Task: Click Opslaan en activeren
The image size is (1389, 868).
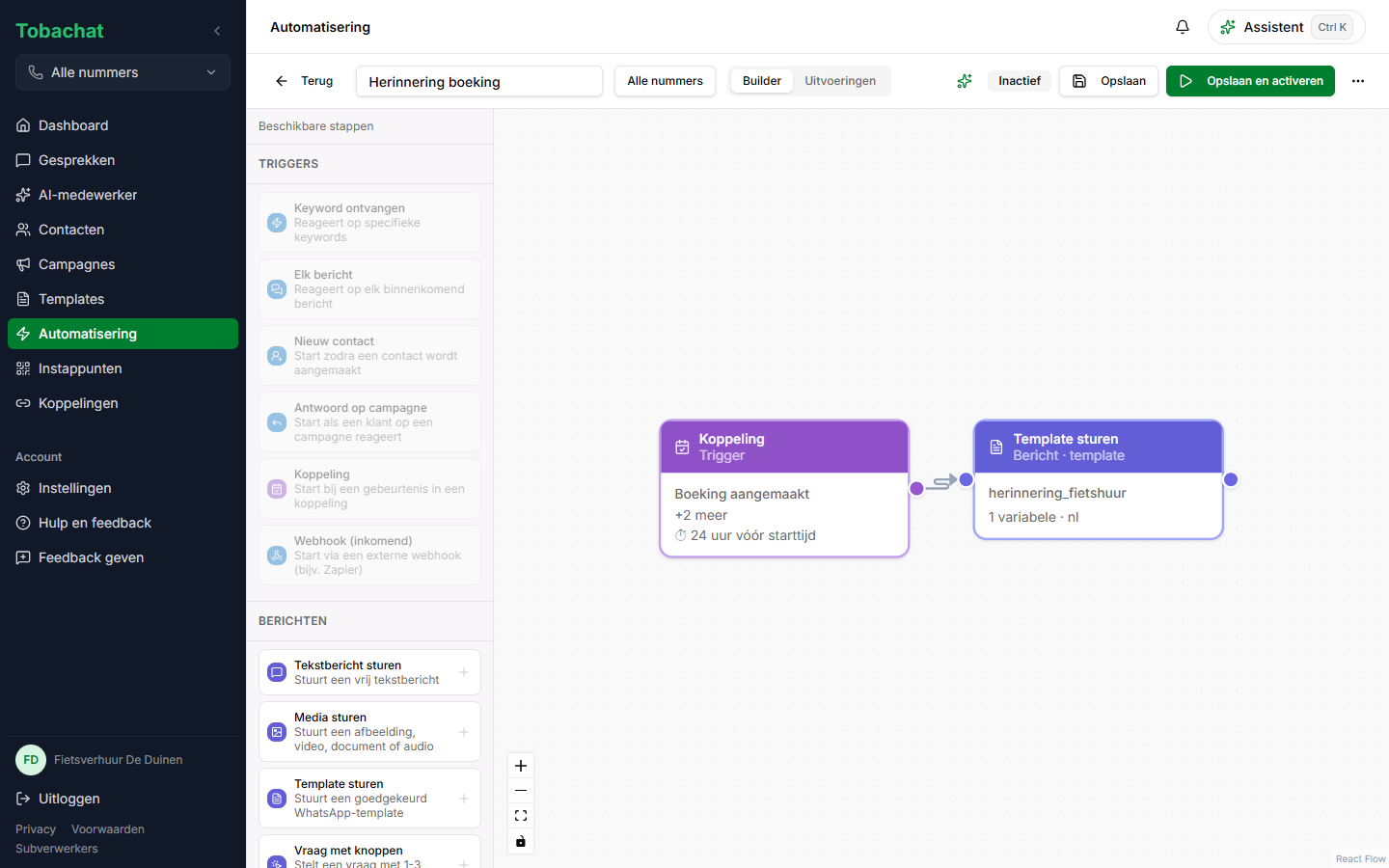Action: click(x=1250, y=81)
